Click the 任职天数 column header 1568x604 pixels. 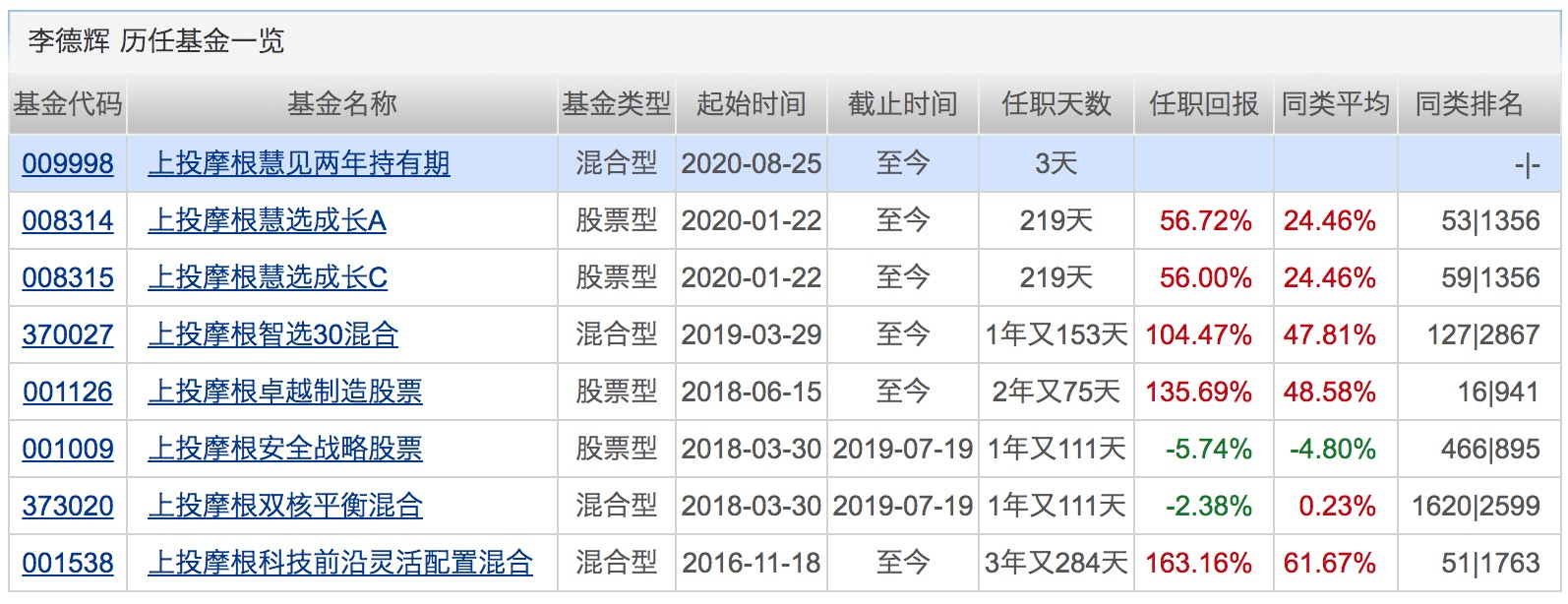click(x=1056, y=103)
